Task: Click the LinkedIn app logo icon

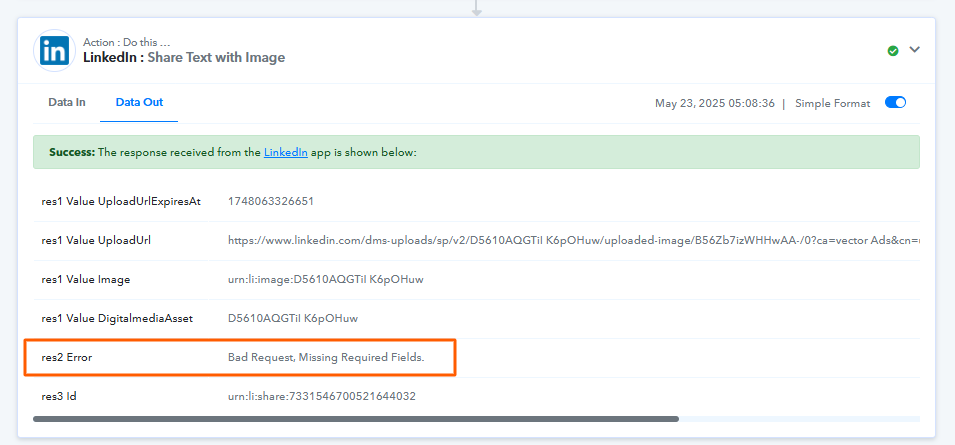Action: (x=54, y=51)
